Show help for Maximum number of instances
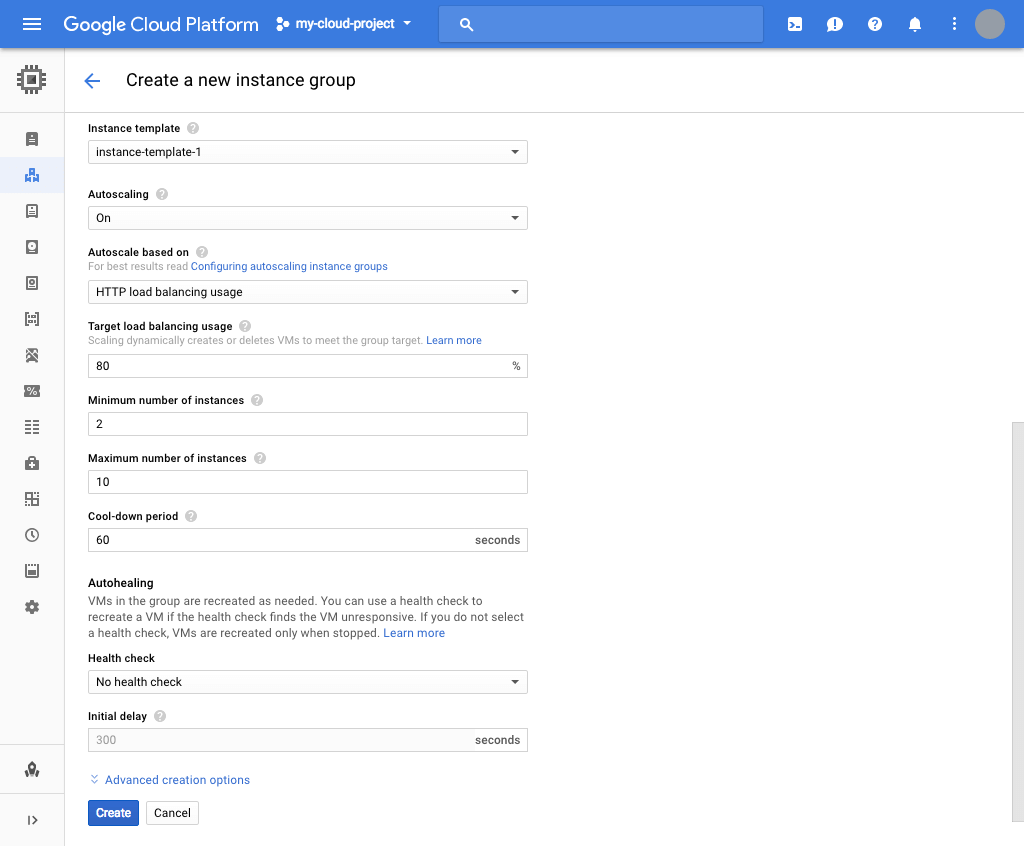The width and height of the screenshot is (1024, 846). pyautogui.click(x=260, y=458)
